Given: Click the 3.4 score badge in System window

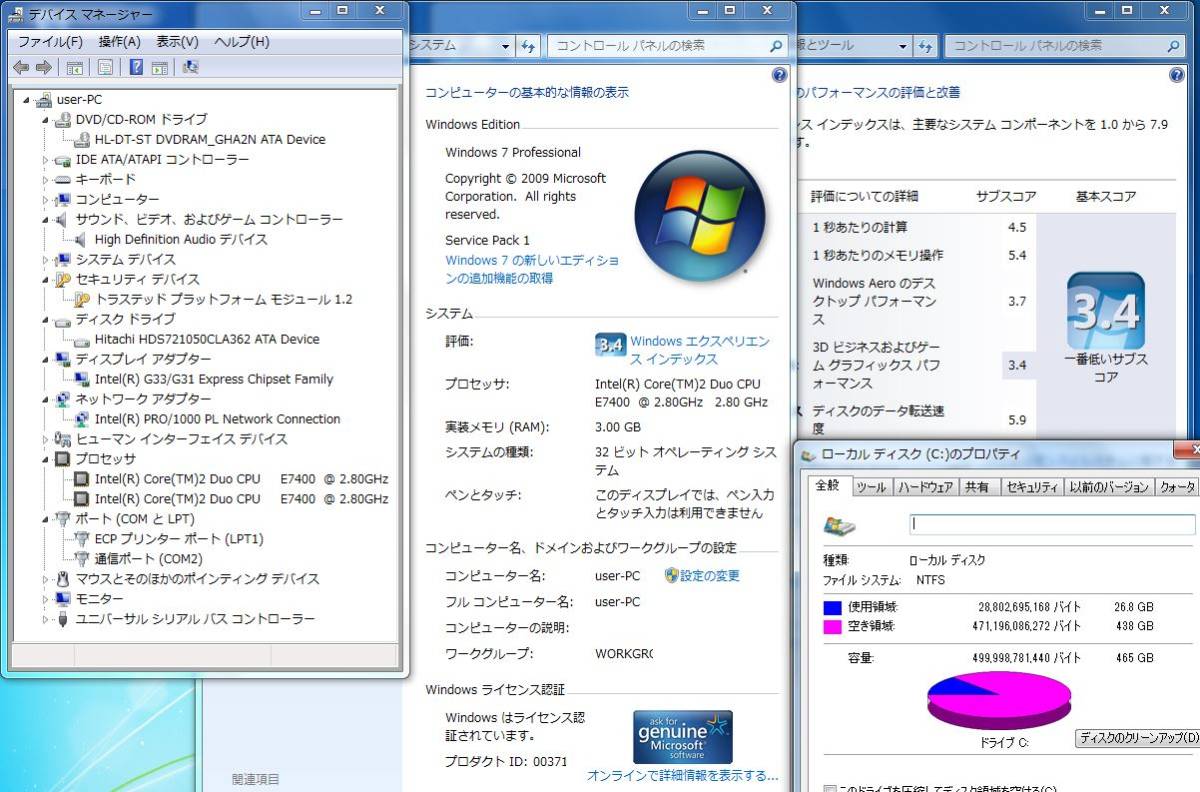Looking at the screenshot, I should tap(610, 345).
